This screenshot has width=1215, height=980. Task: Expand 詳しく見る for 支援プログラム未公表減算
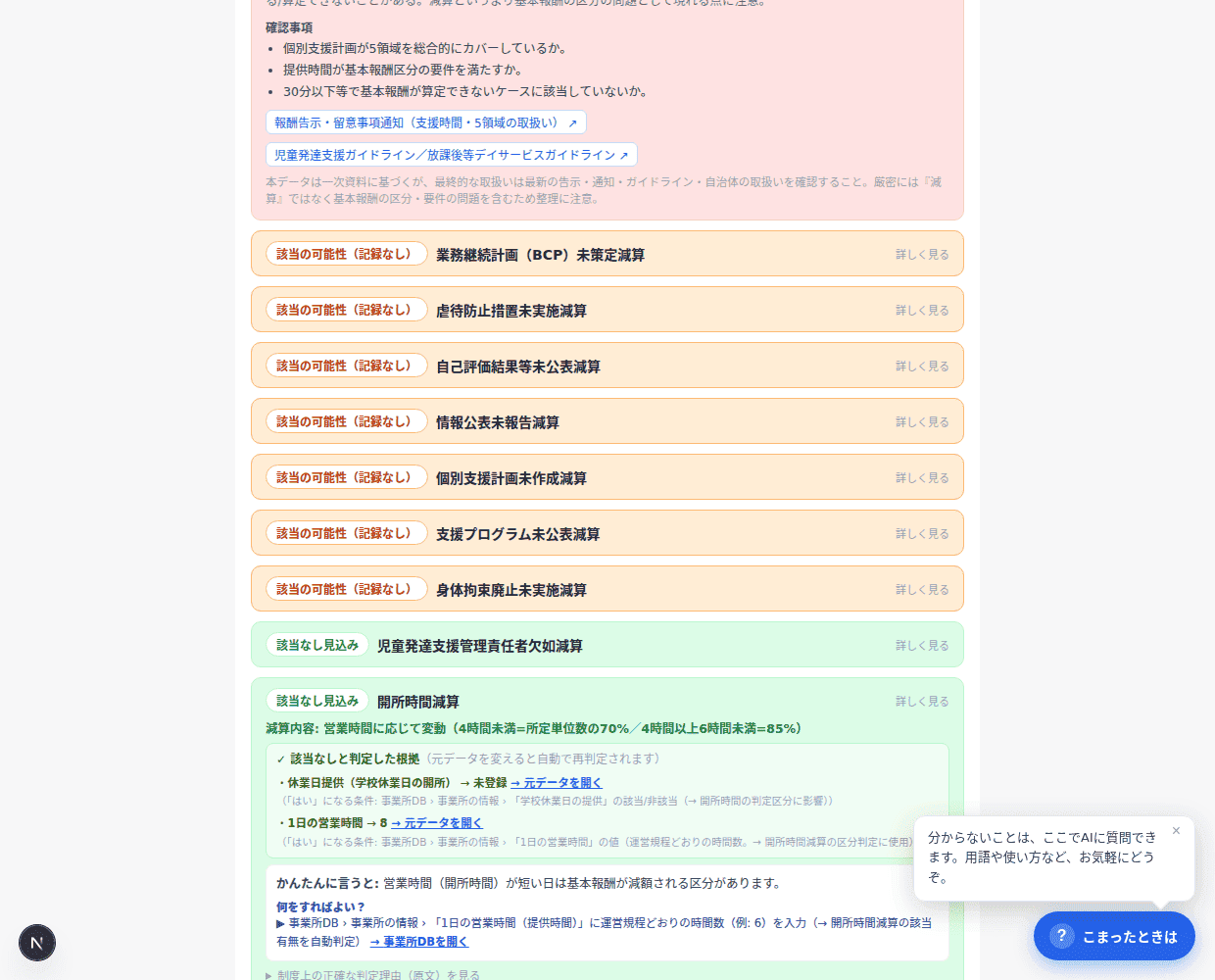tap(922, 534)
